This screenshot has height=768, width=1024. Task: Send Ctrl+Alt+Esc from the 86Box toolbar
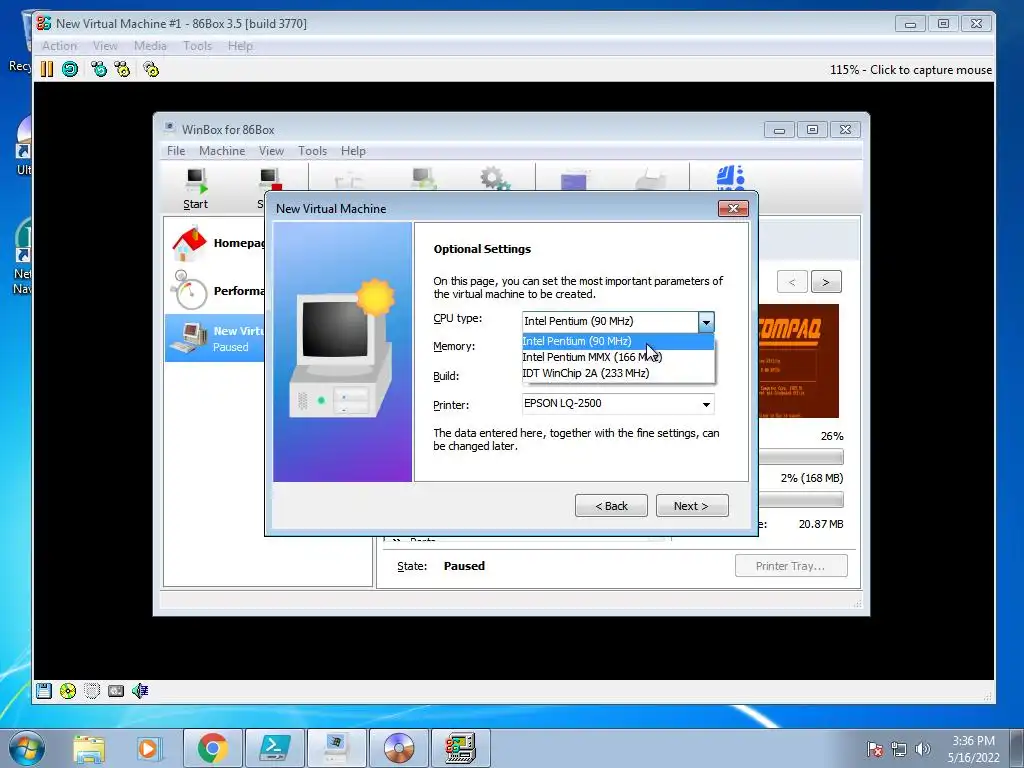[122, 69]
